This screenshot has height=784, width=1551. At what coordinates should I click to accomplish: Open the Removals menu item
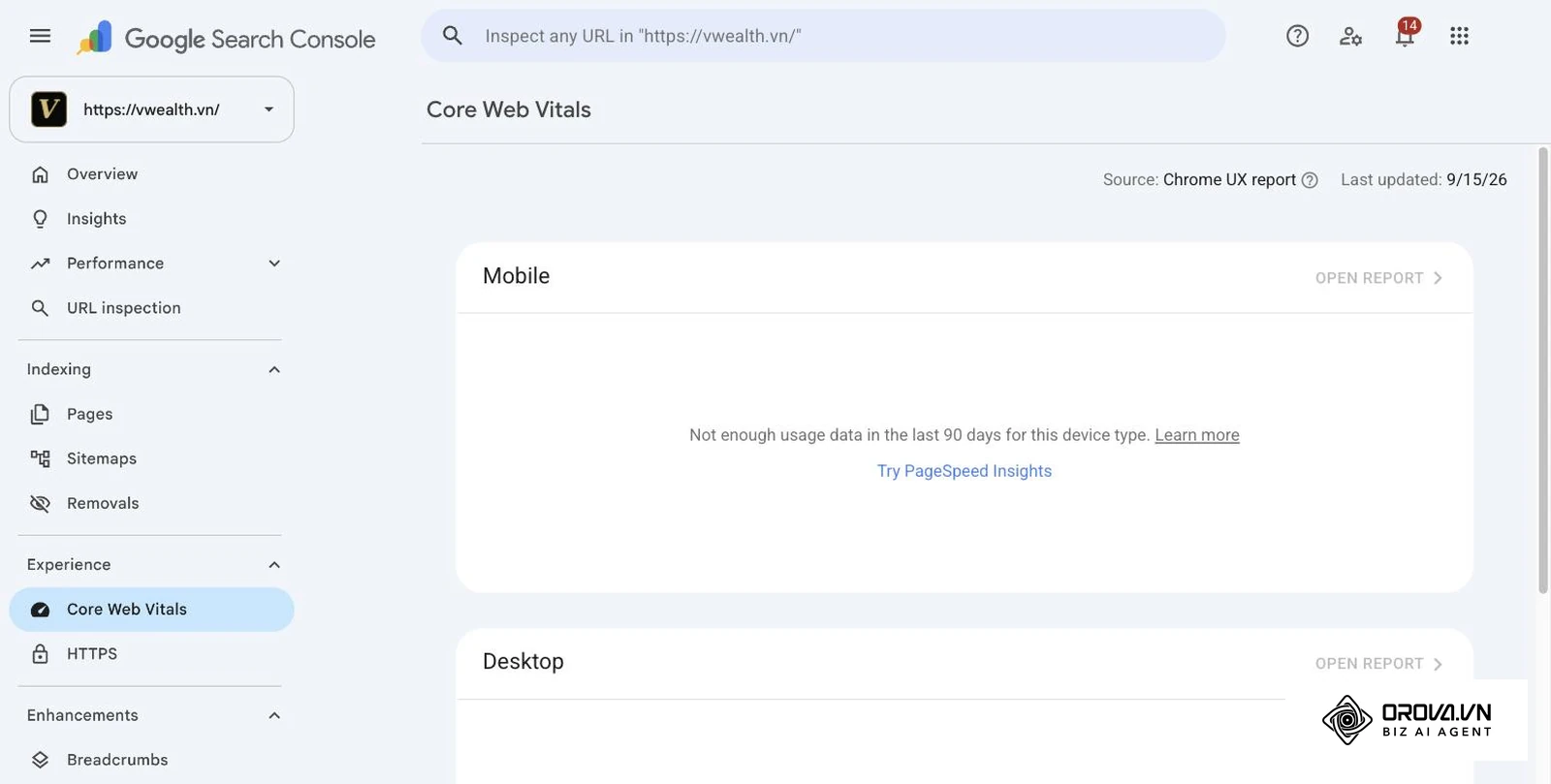click(x=151, y=504)
